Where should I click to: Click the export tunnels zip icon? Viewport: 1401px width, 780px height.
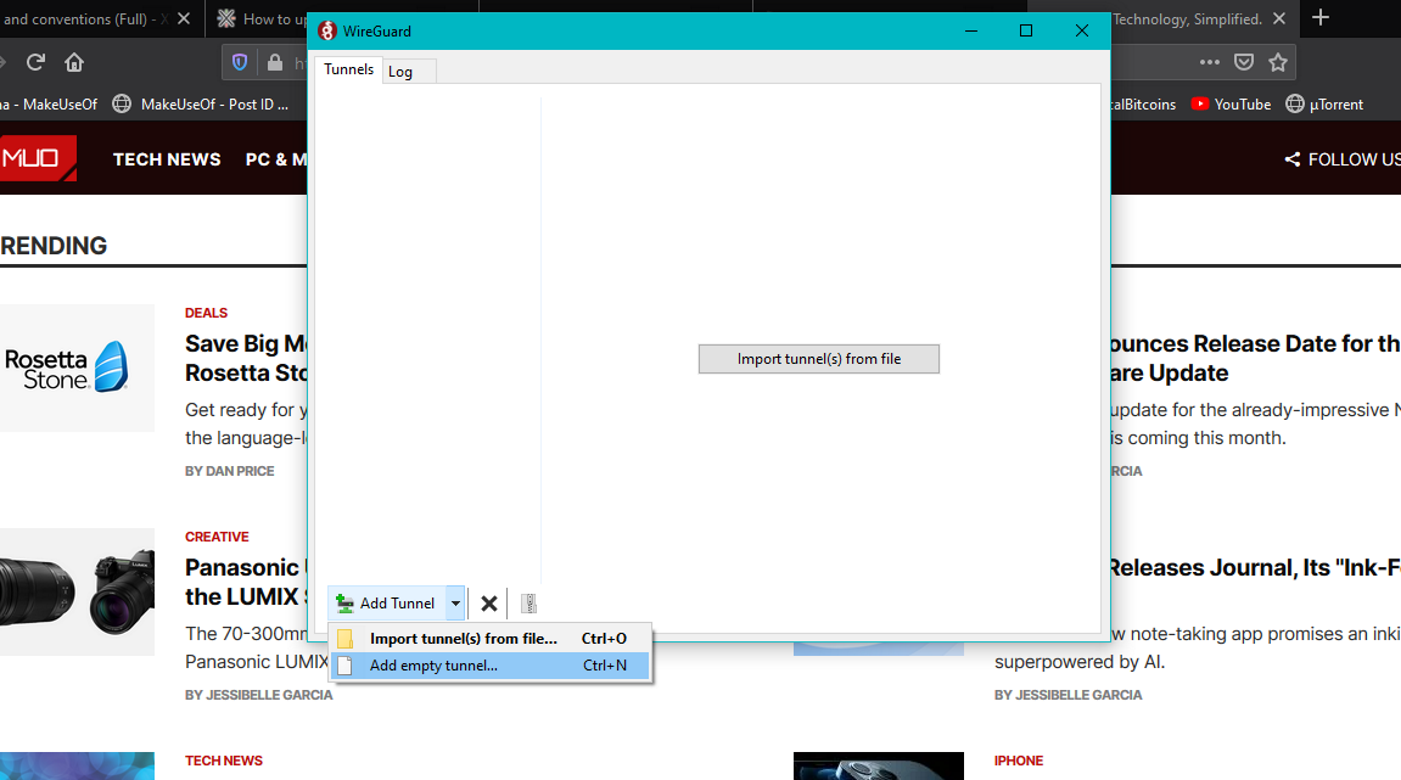529,603
